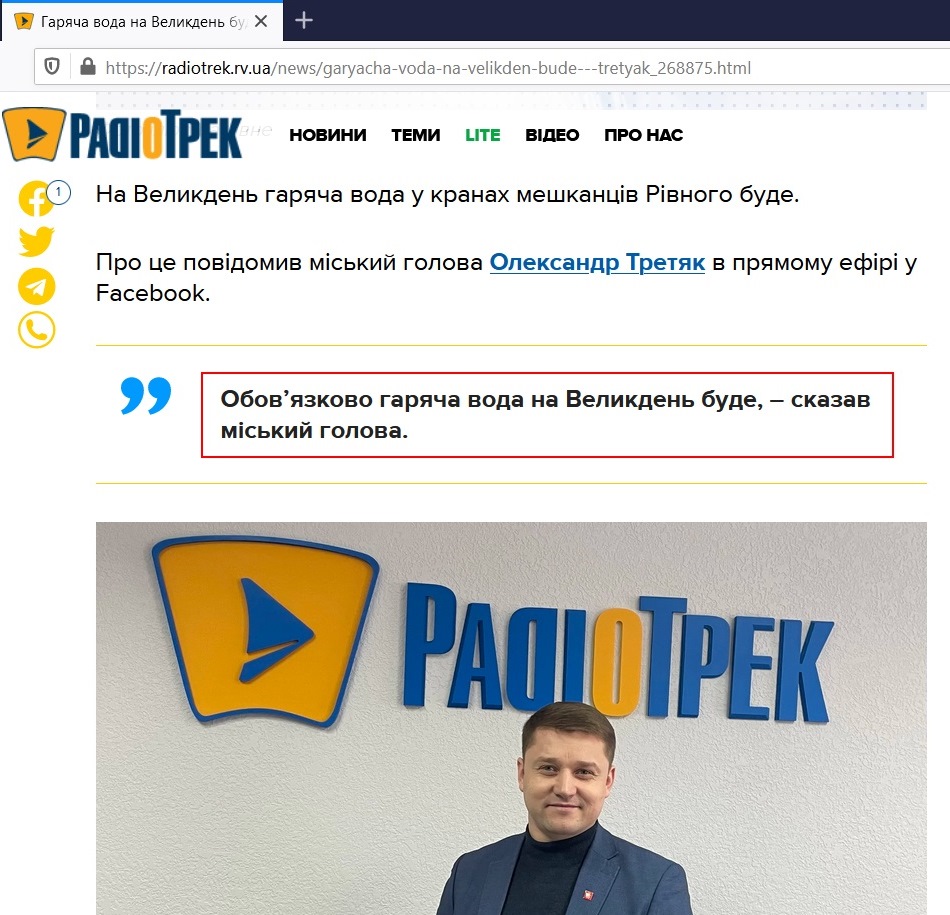Select the Гаряча вода на Великдень tab
This screenshot has height=915, width=950.
(x=142, y=21)
